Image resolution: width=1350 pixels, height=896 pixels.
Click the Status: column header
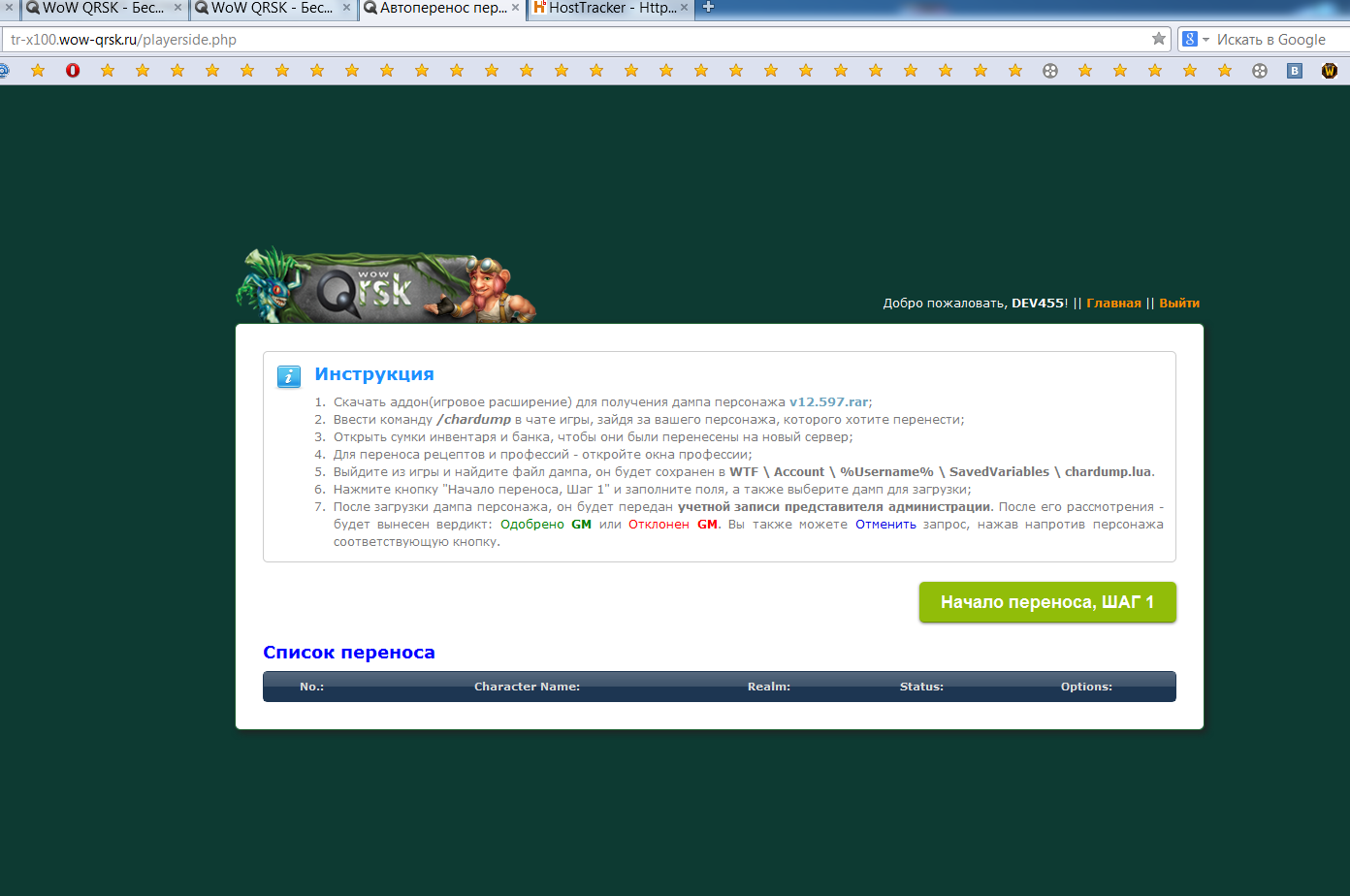pos(921,687)
